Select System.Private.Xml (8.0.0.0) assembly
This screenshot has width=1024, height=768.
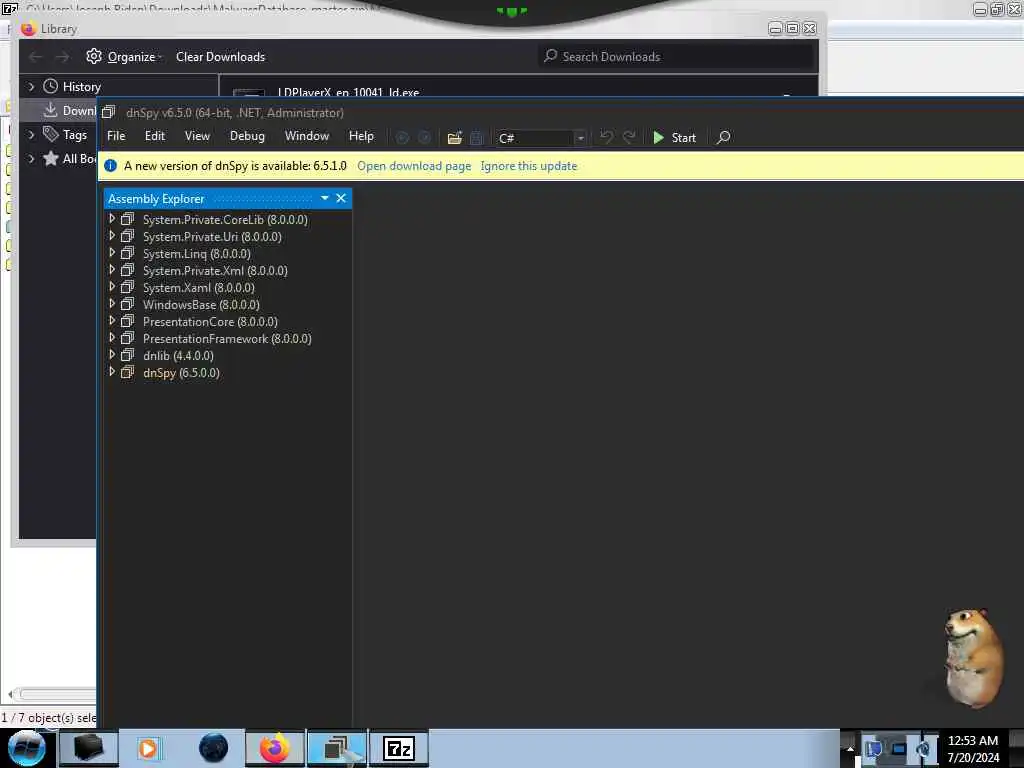click(x=215, y=270)
